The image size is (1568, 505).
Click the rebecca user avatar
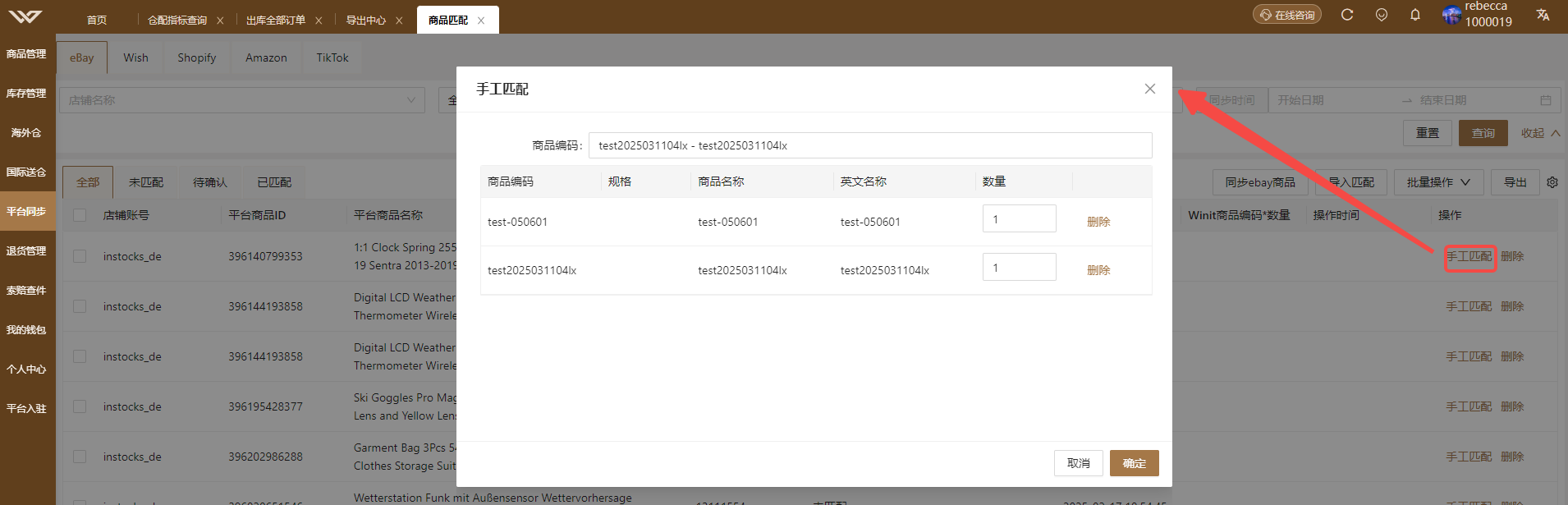[1451, 15]
